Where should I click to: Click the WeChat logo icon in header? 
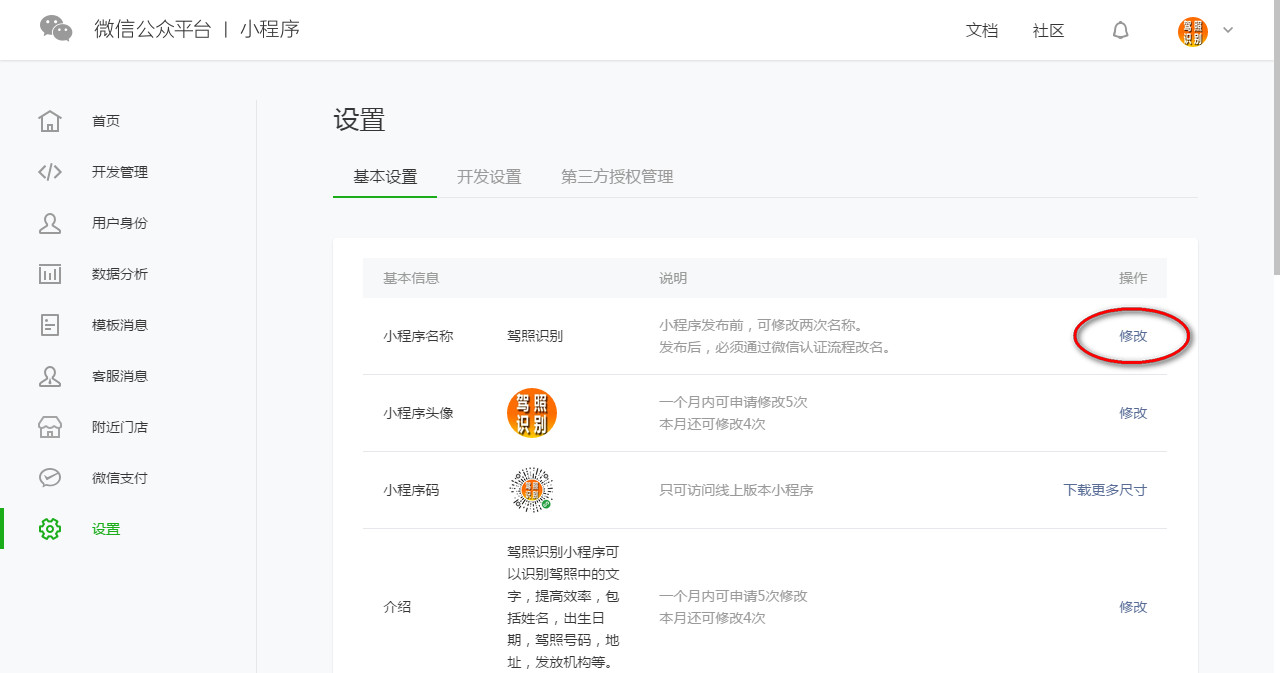tap(56, 29)
